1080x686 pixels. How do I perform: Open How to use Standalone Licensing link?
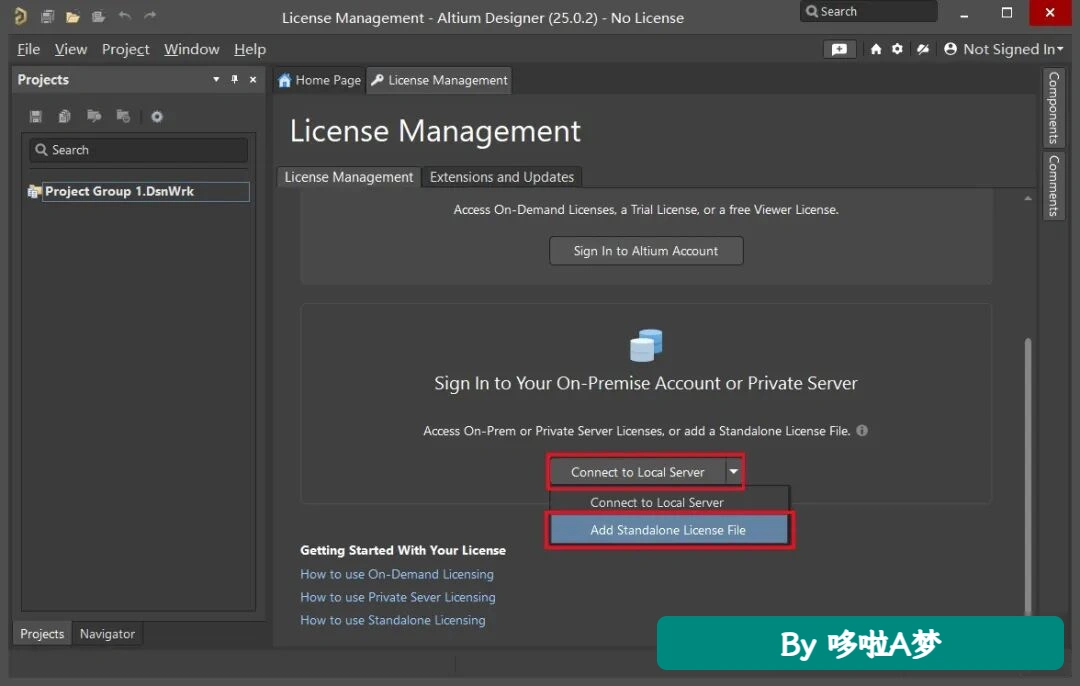click(x=393, y=621)
